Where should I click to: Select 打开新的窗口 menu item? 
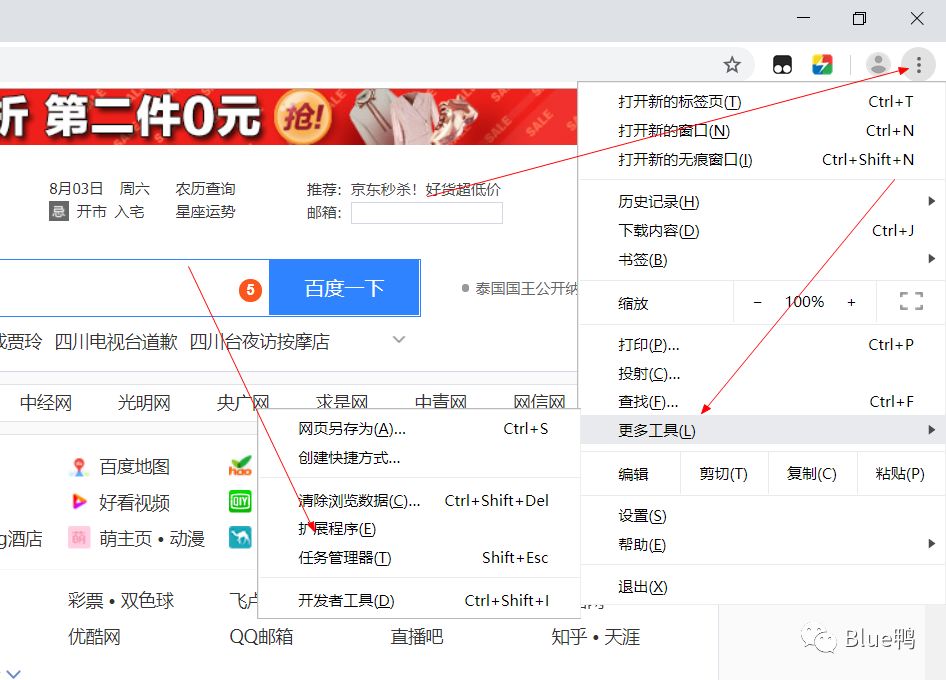(762, 130)
